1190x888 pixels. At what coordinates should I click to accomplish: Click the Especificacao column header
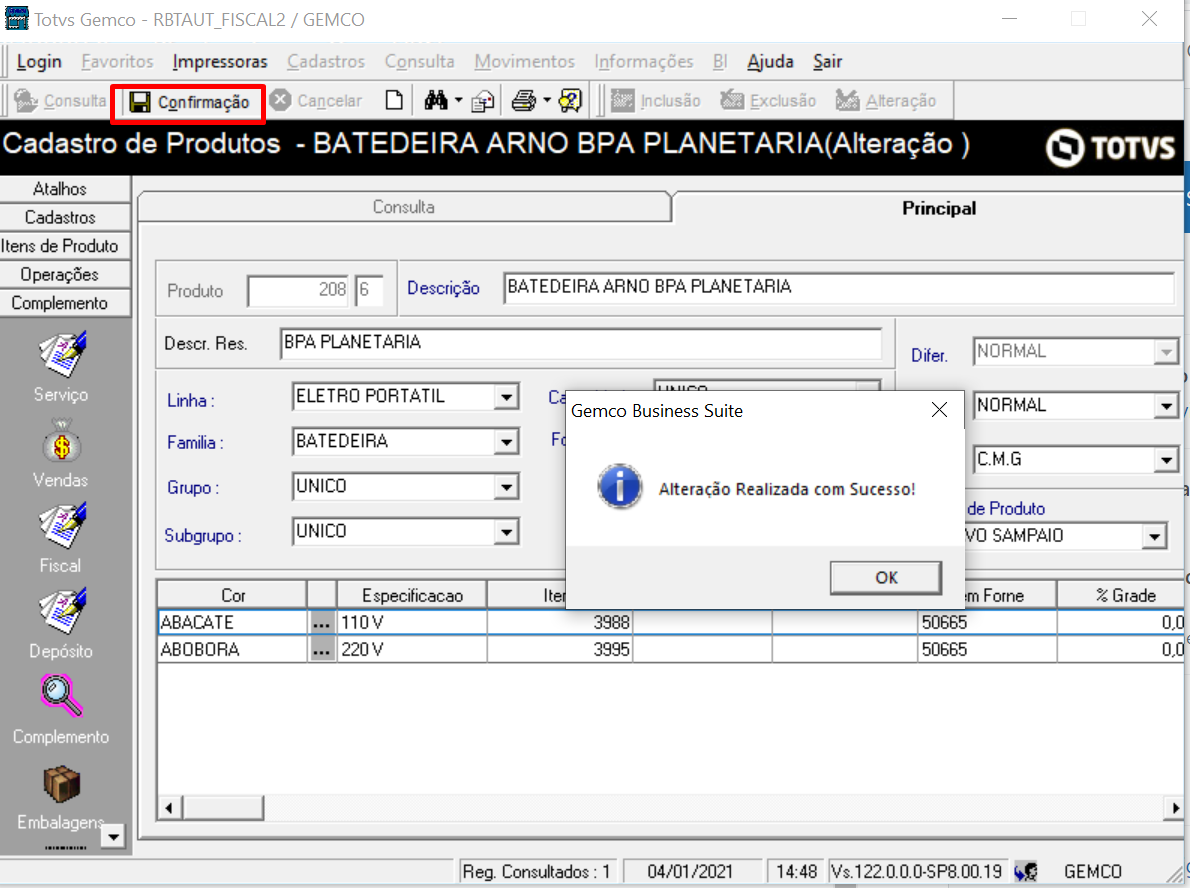click(412, 595)
